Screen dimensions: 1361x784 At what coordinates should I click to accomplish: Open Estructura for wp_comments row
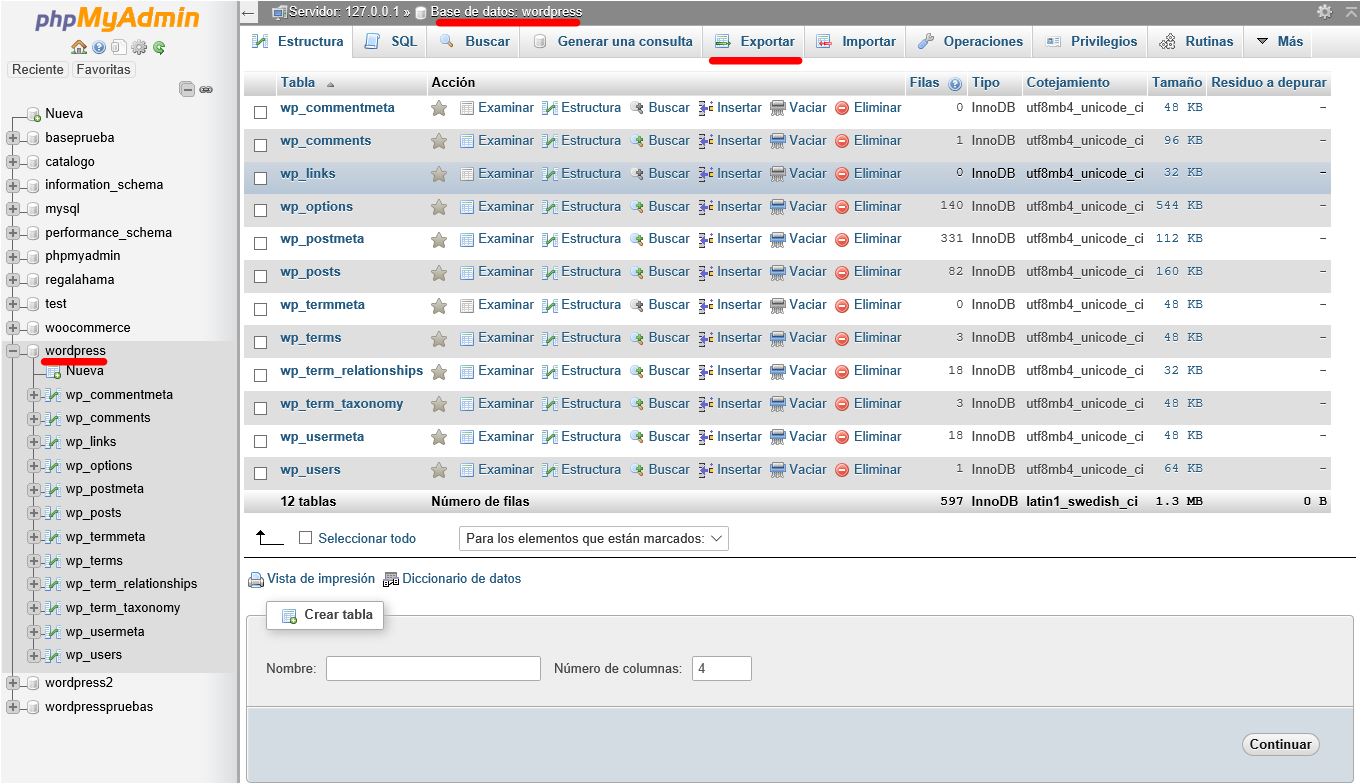(x=581, y=141)
